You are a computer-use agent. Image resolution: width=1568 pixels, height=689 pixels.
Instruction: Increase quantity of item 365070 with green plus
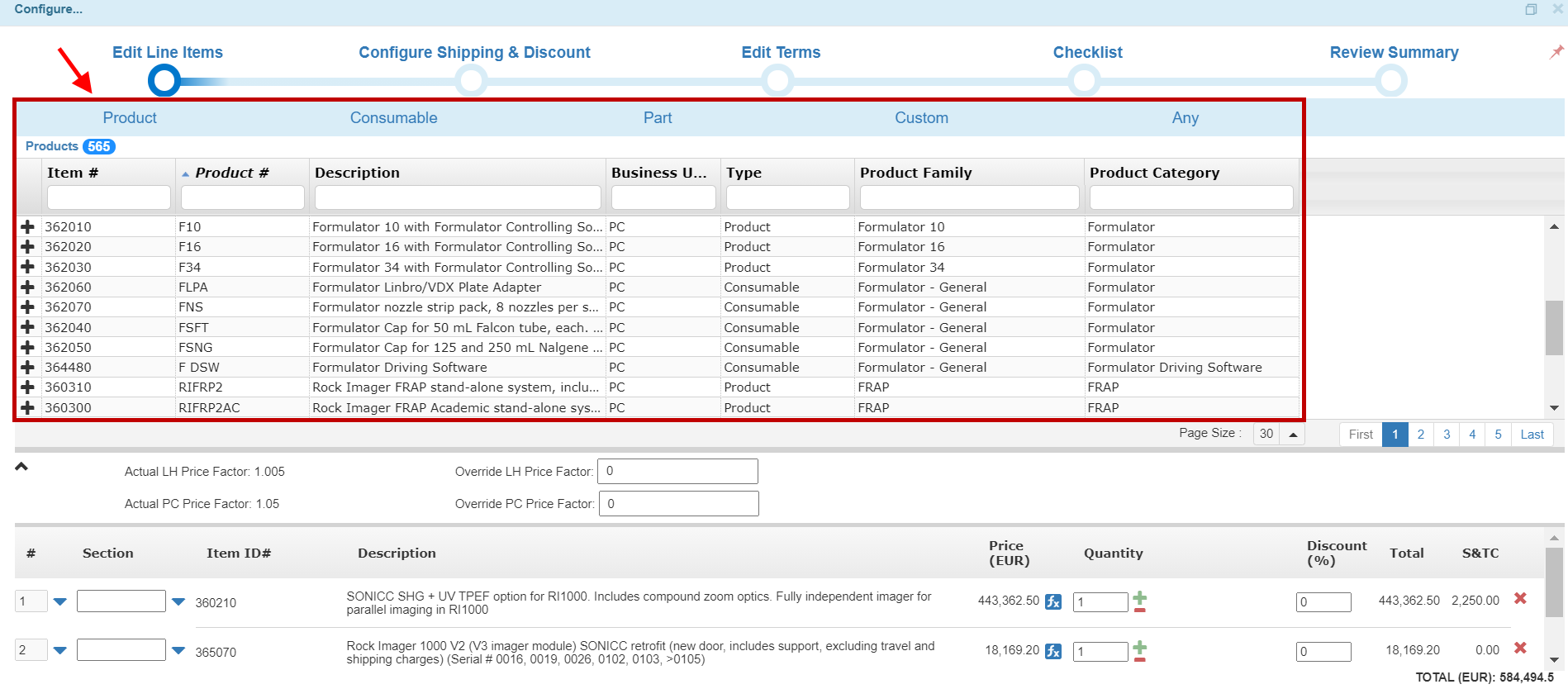point(1140,645)
